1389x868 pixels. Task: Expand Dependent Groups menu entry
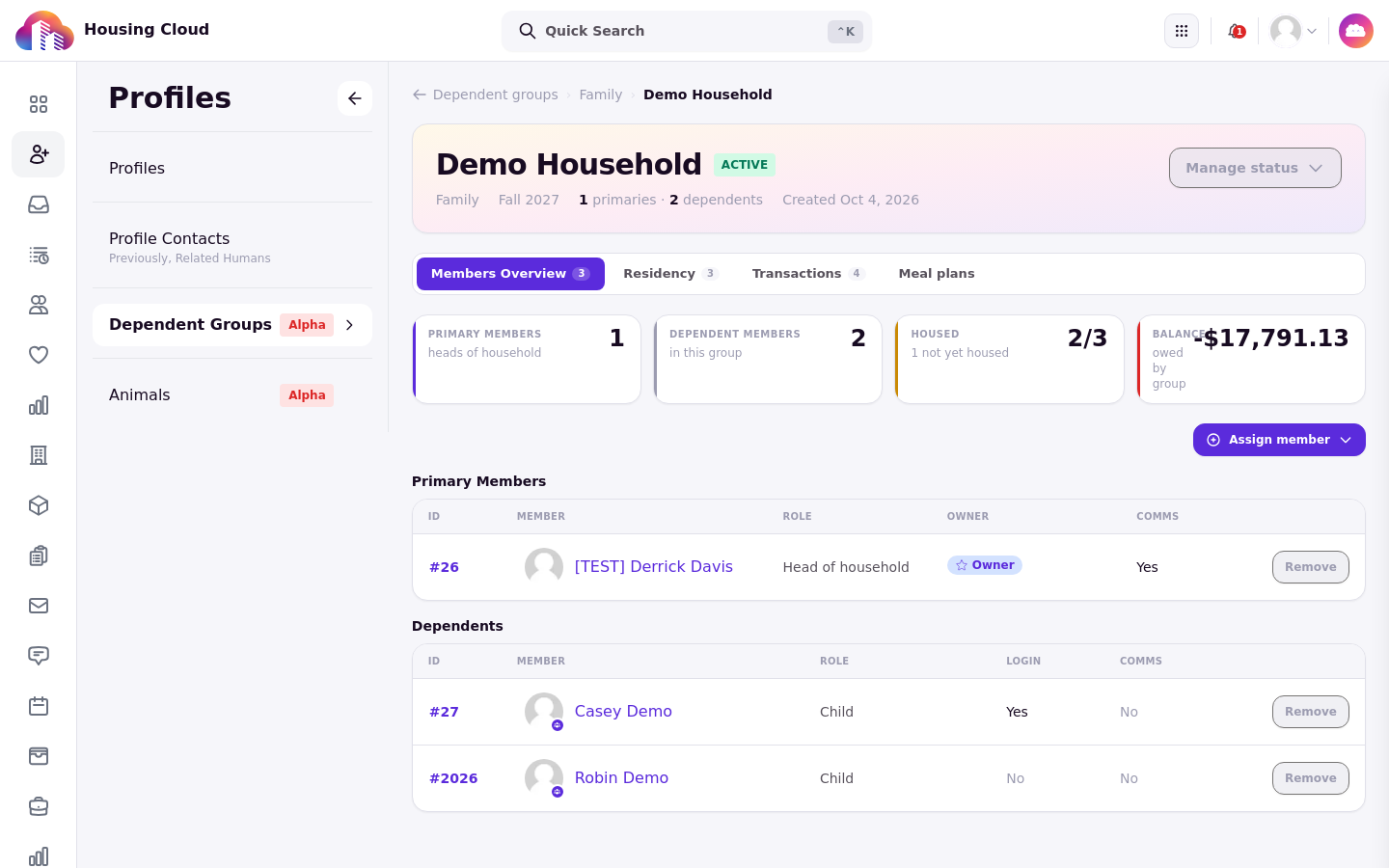pyautogui.click(x=232, y=325)
